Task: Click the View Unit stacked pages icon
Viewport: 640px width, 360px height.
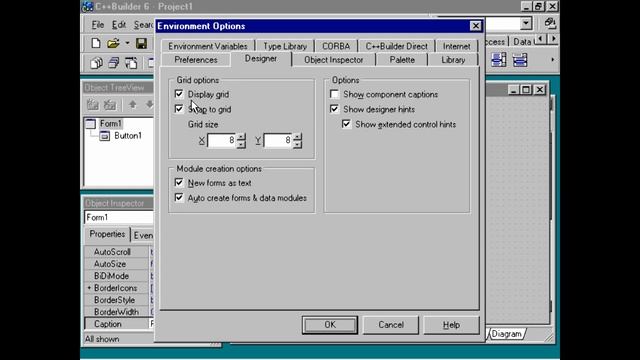Action: [x=96, y=63]
